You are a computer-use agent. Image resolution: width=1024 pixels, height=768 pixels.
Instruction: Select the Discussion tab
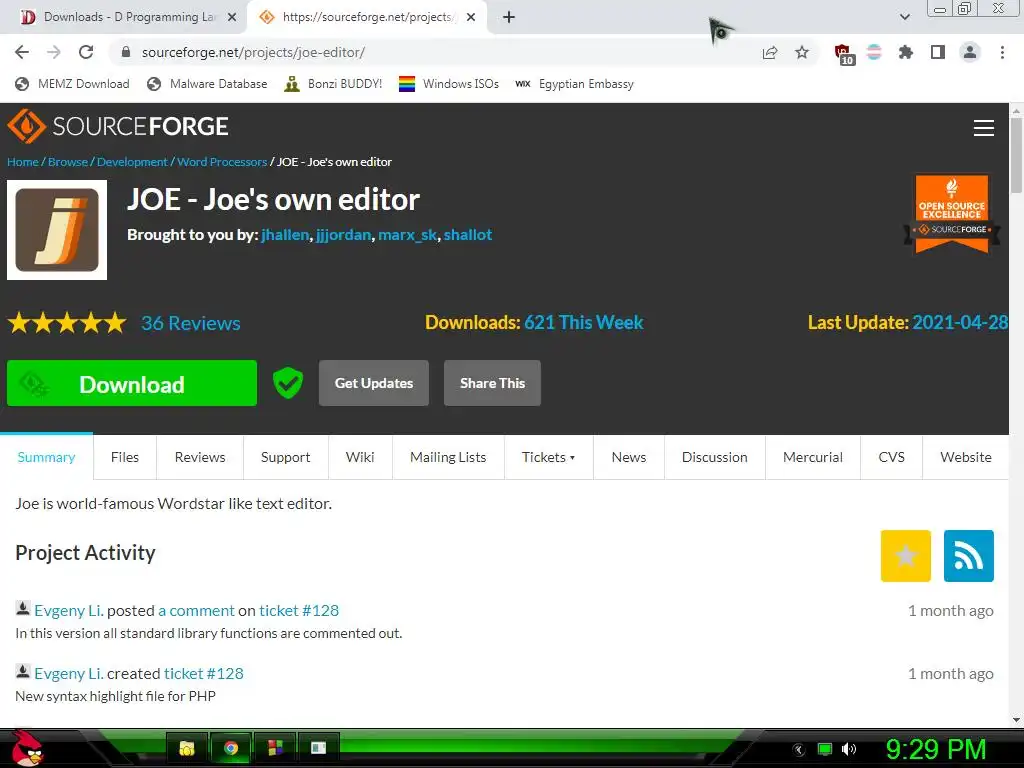(x=714, y=457)
